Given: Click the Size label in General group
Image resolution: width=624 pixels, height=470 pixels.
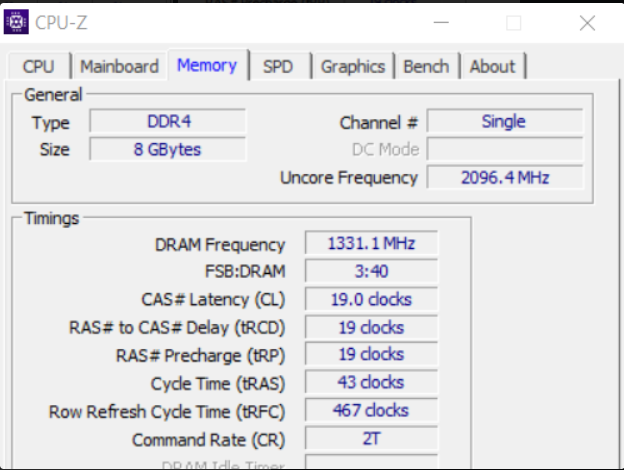Looking at the screenshot, I should pos(55,150).
